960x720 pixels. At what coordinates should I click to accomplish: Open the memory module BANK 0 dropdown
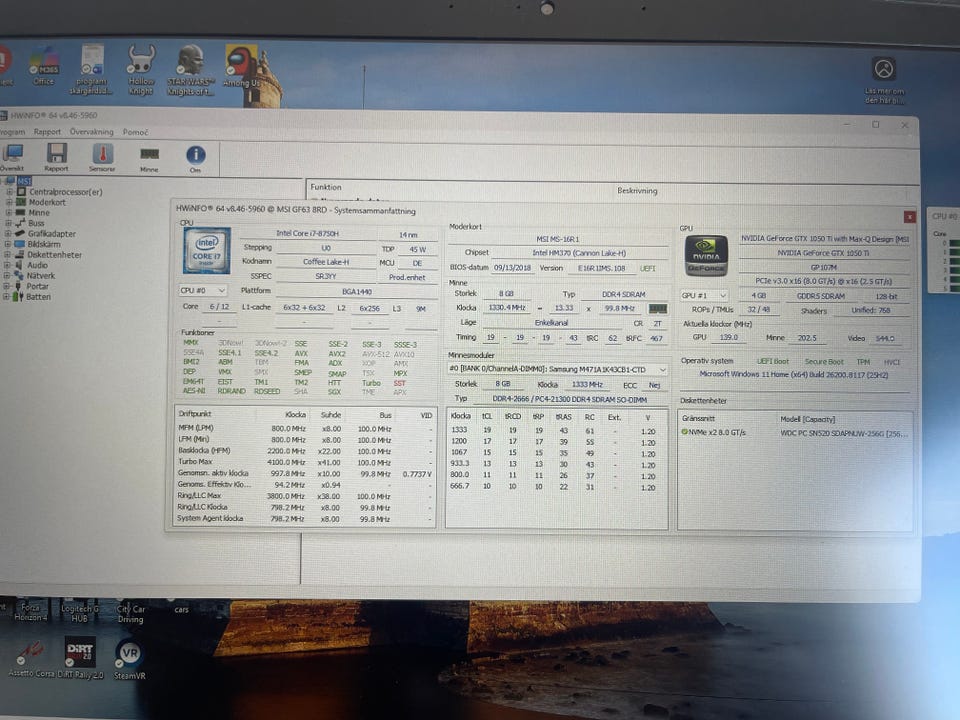click(557, 369)
